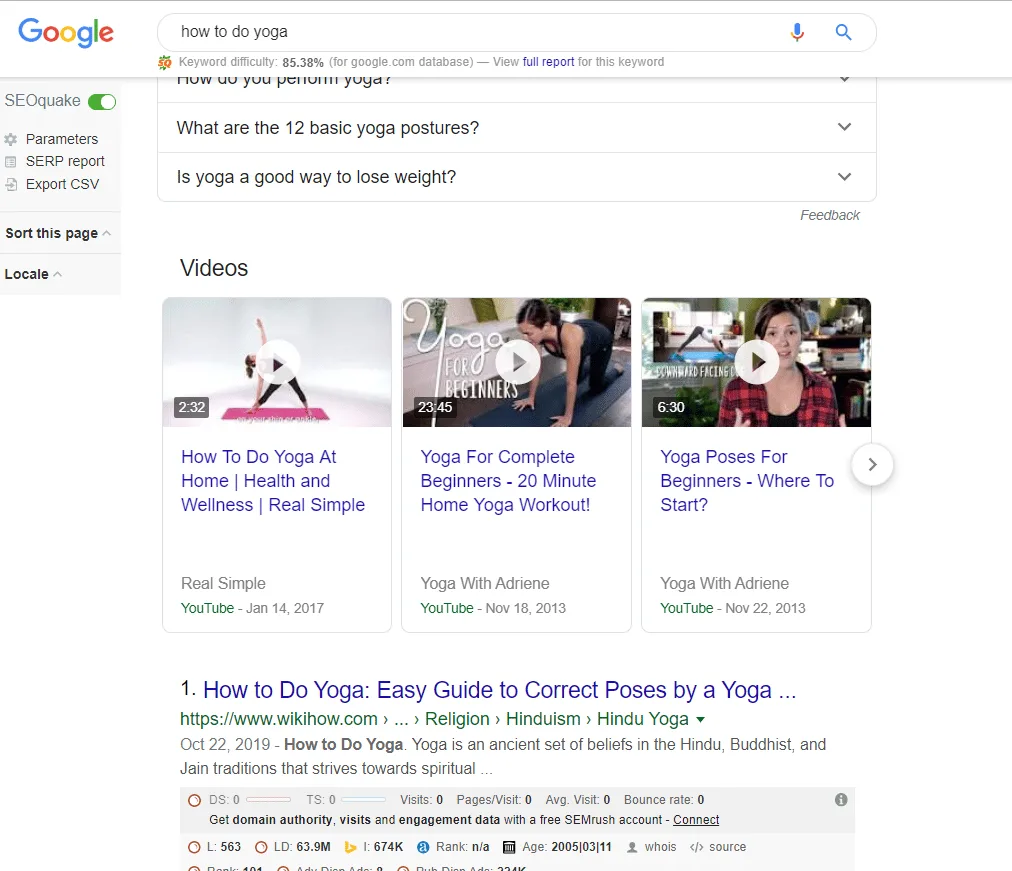Open 'Yoga Poses For Beginners - Where To Start?' title
1012x871 pixels.
(x=747, y=481)
